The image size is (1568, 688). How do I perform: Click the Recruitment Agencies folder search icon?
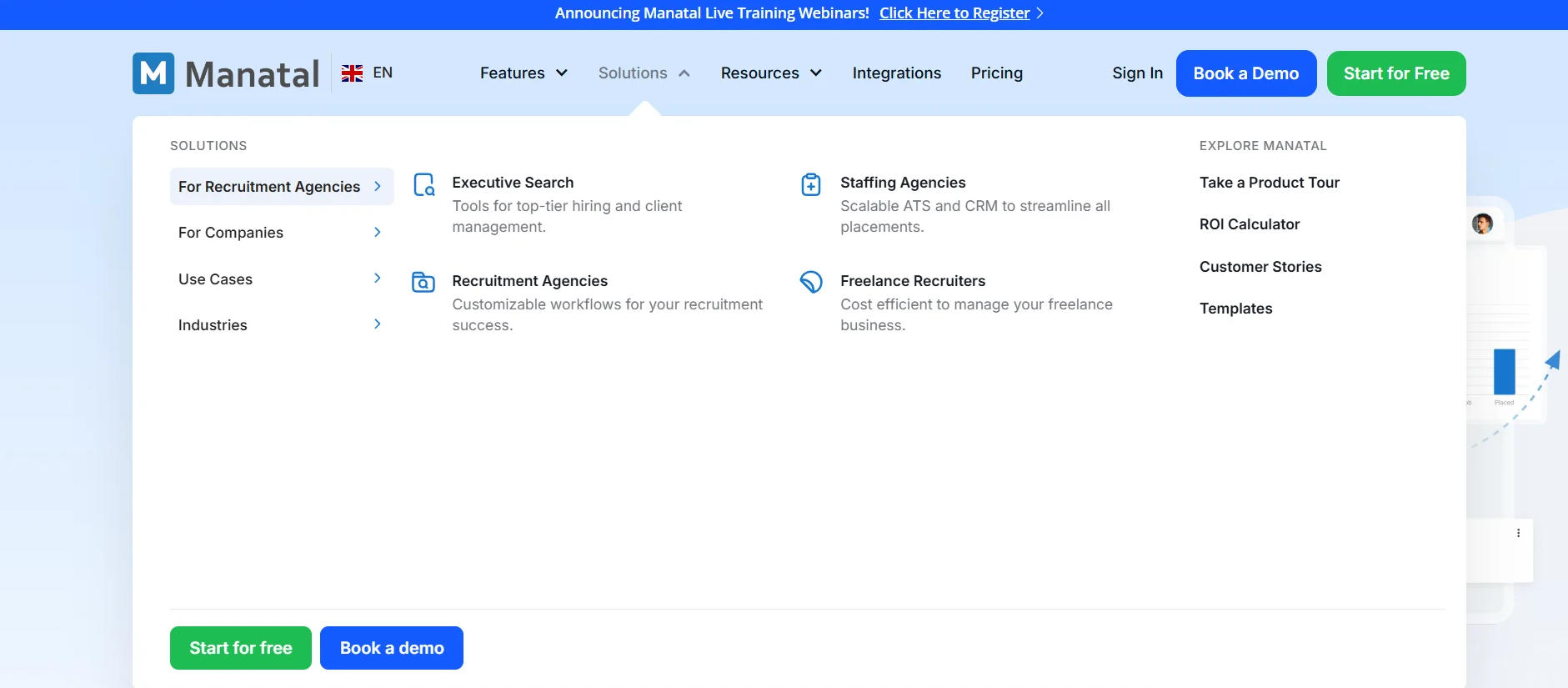423,283
